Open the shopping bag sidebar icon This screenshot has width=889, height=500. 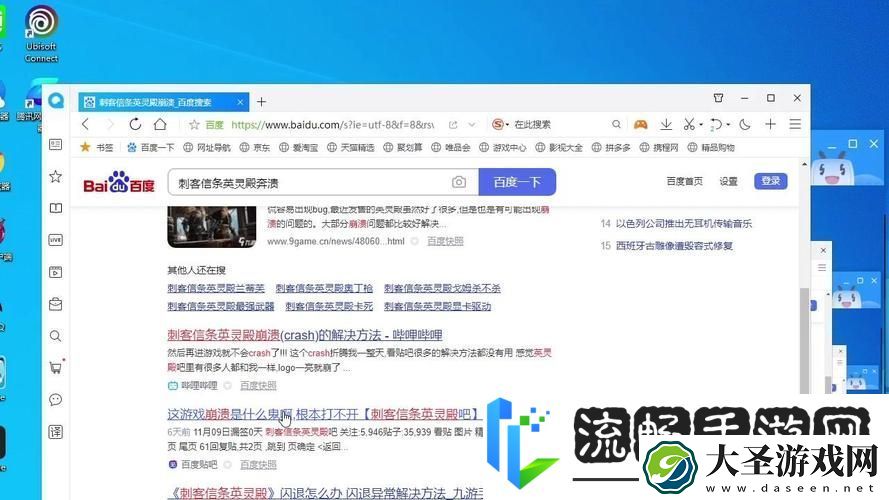pos(56,304)
